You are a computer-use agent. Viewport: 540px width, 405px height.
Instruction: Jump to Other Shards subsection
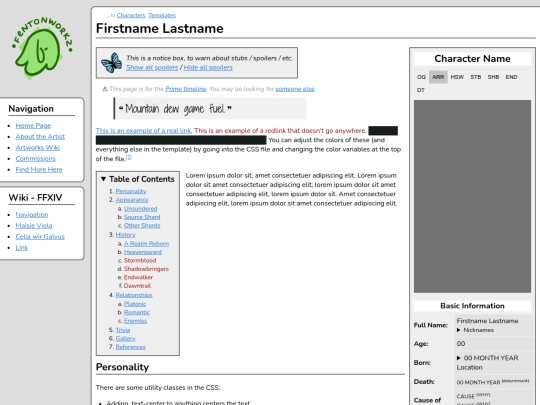click(x=142, y=226)
